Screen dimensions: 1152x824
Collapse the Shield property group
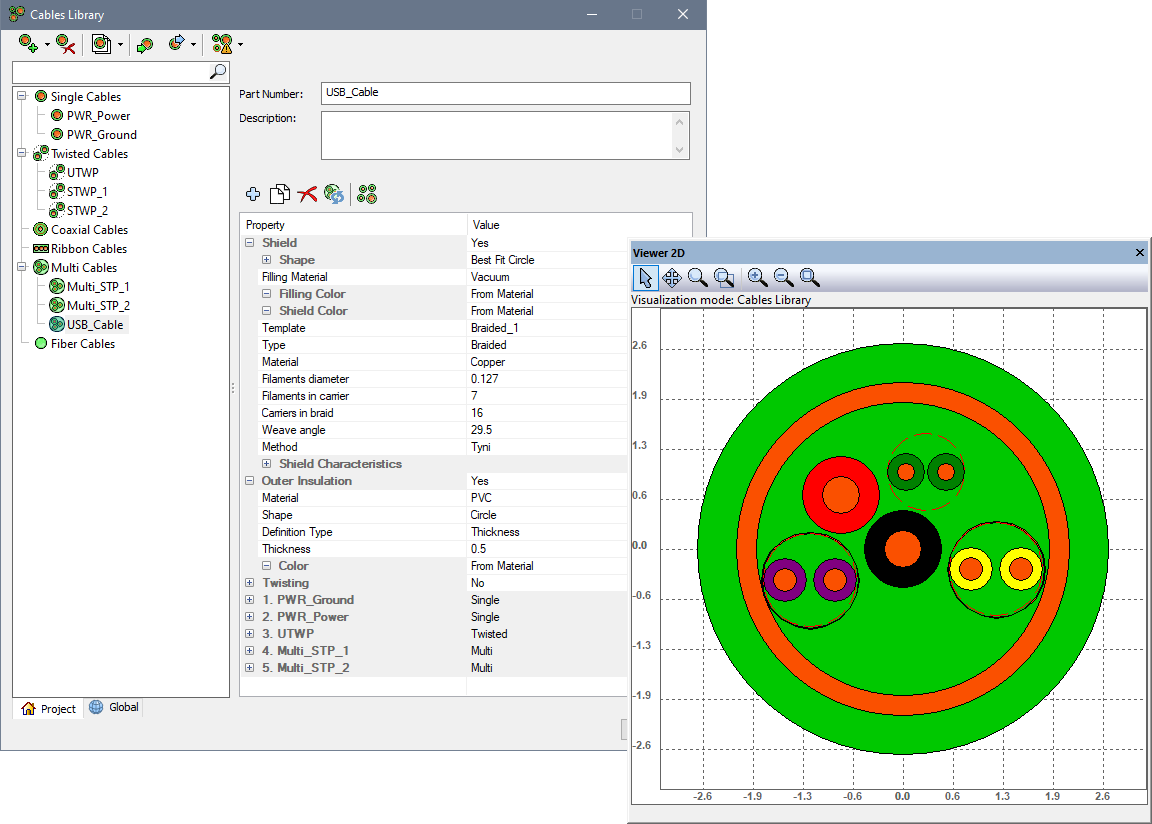tap(250, 243)
